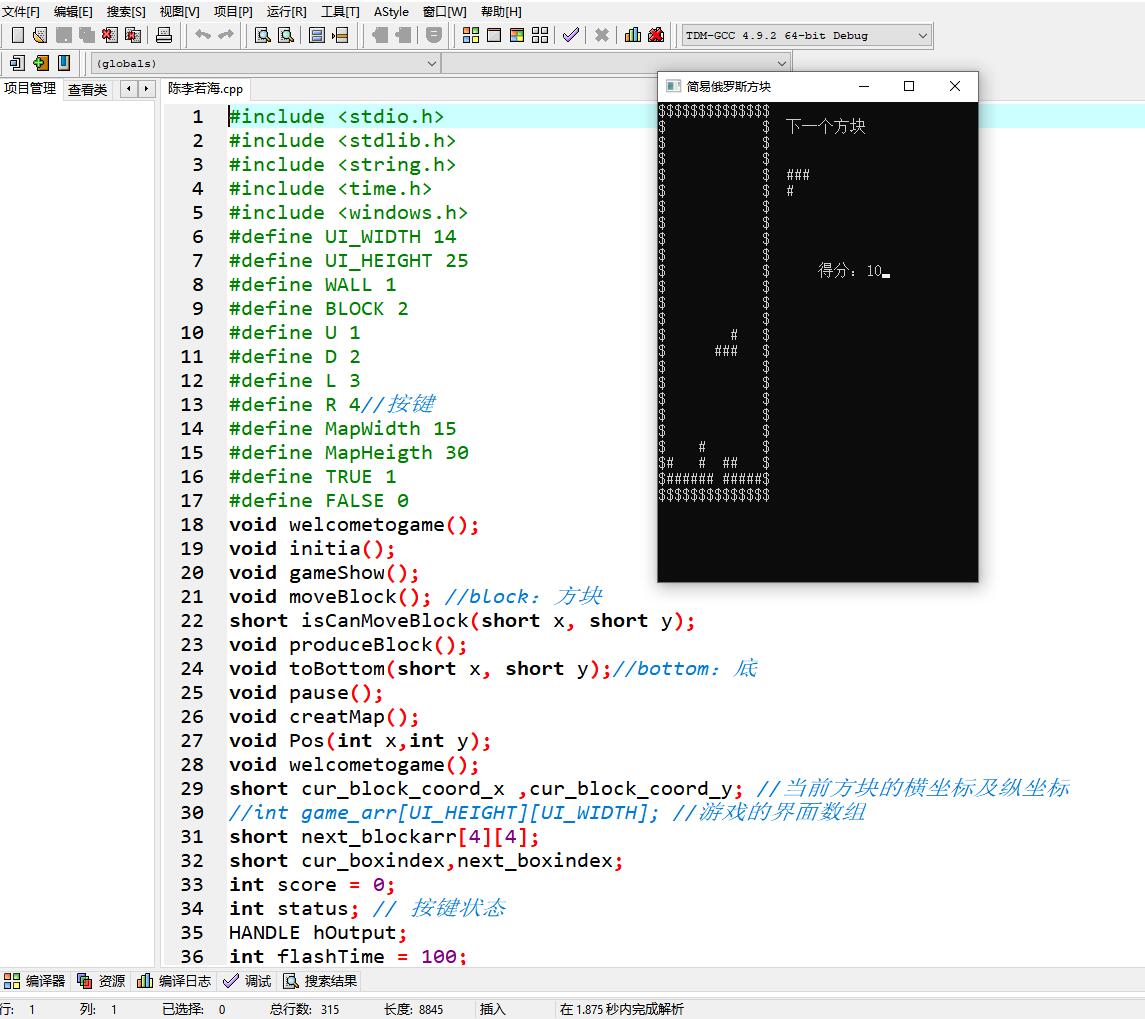
Task: Open the empty function list dropdown
Action: tap(615, 63)
